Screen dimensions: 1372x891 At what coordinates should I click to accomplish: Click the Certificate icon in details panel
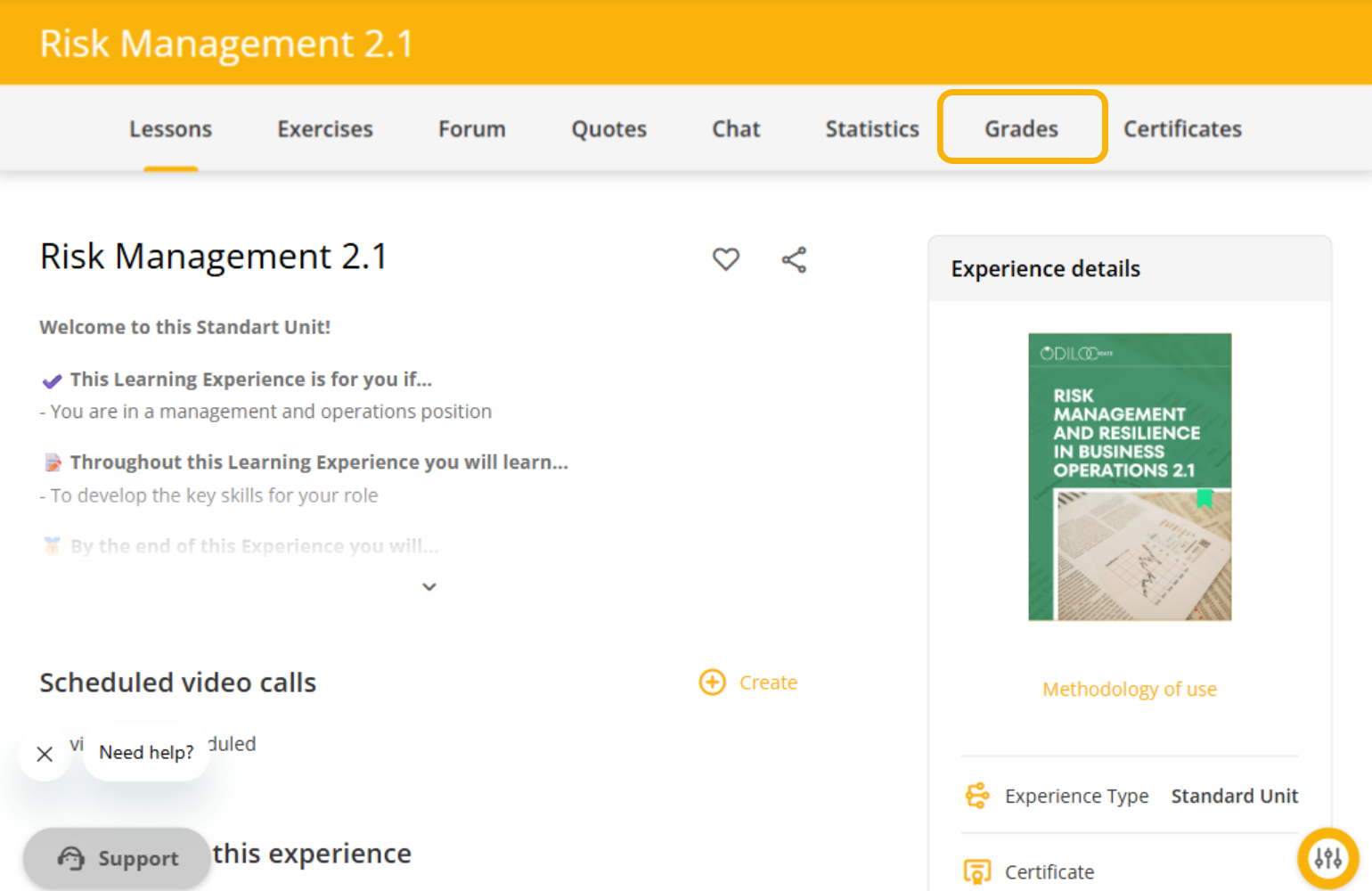977,871
